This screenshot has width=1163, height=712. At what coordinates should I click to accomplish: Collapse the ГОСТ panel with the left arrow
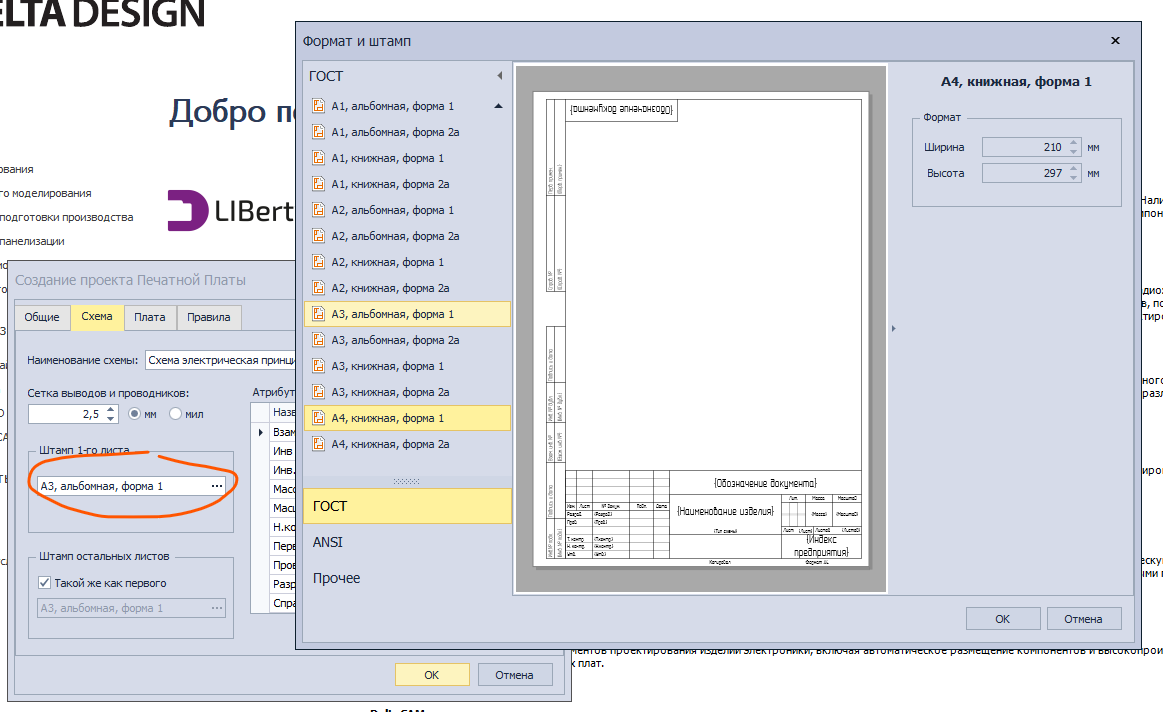click(499, 76)
